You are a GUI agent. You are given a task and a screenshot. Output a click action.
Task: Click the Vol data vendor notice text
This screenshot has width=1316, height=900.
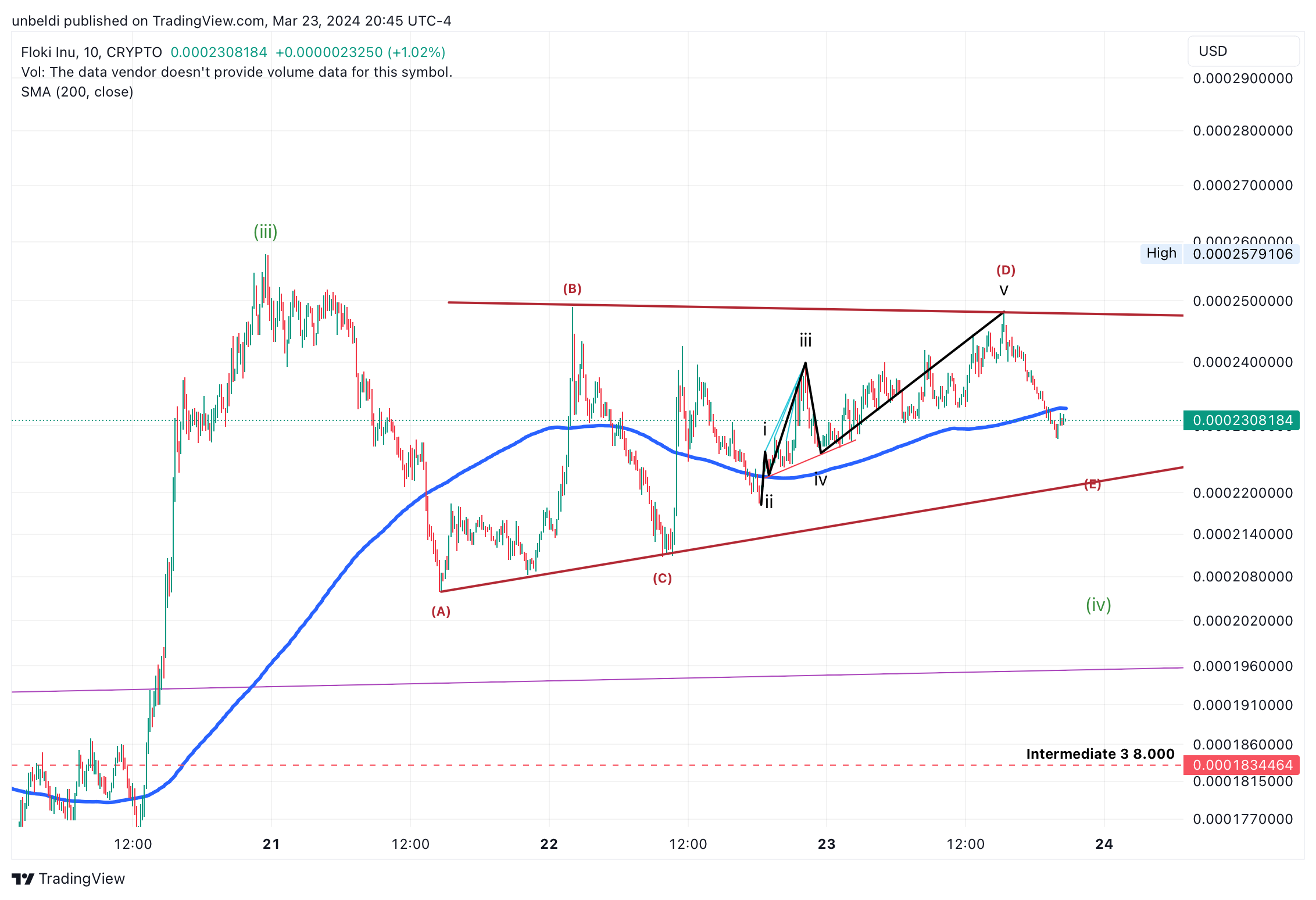click(237, 72)
